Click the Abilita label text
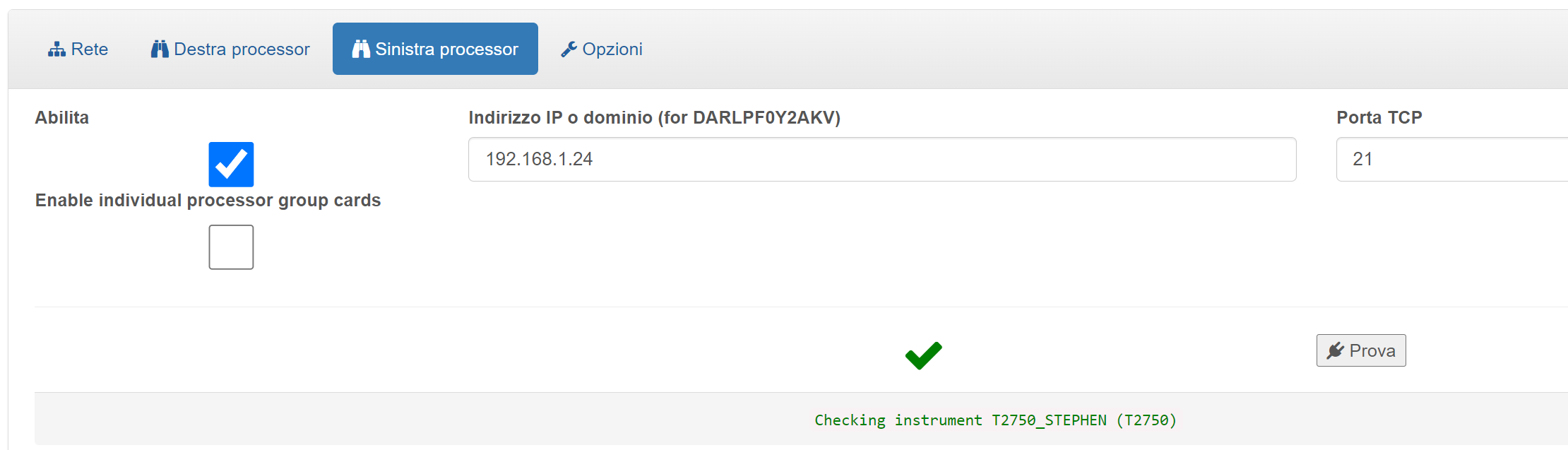 [62, 117]
